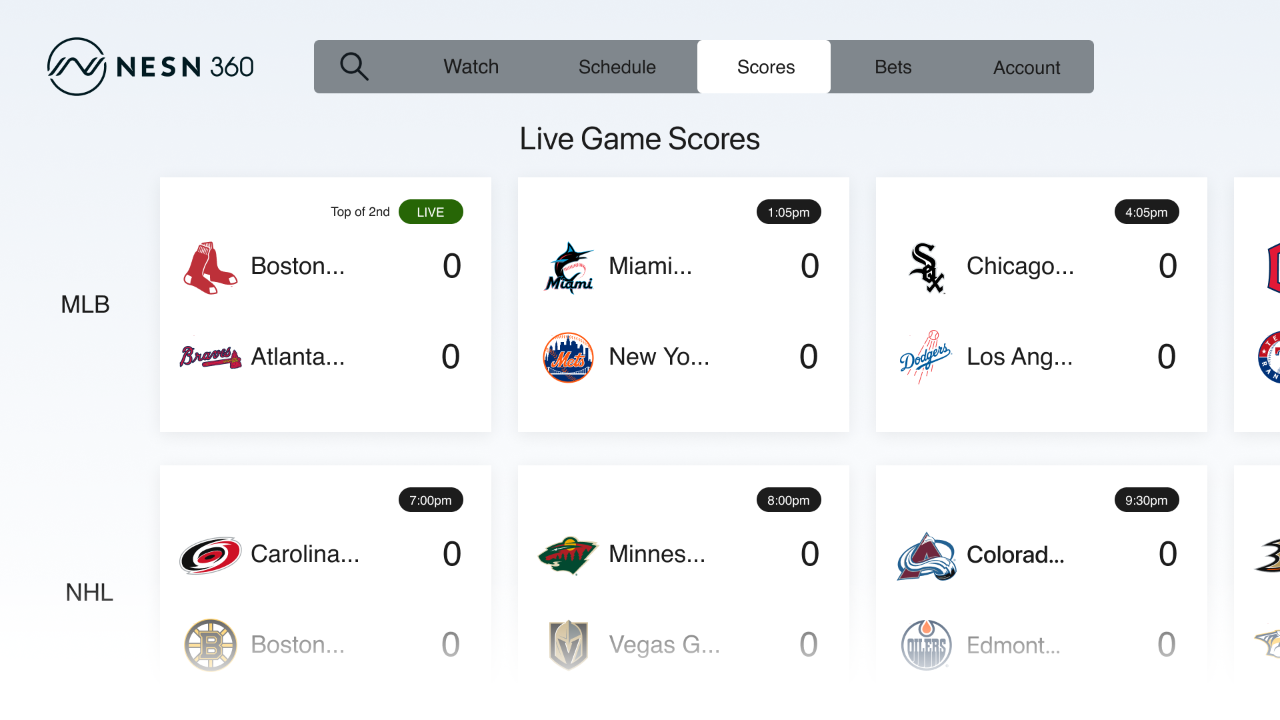This screenshot has height=720, width=1280.
Task: Select the Boston Red Sox logo
Action: pos(210,266)
